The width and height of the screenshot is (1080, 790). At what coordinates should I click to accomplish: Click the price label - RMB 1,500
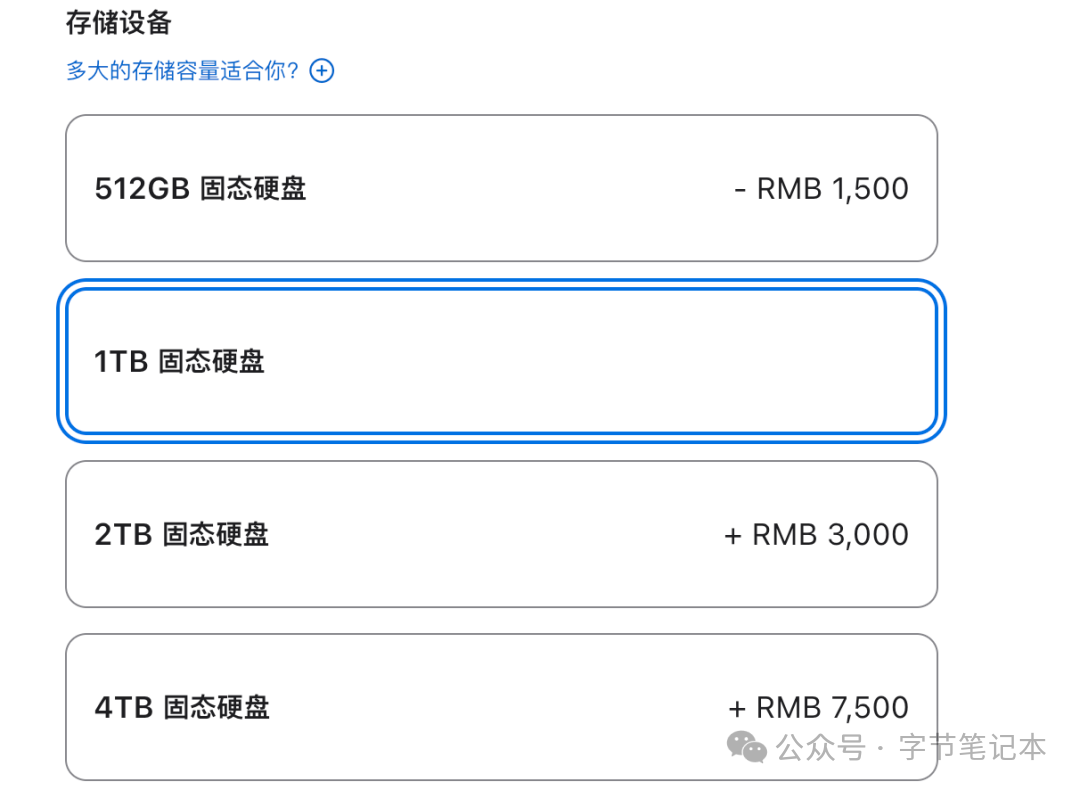pyautogui.click(x=821, y=188)
